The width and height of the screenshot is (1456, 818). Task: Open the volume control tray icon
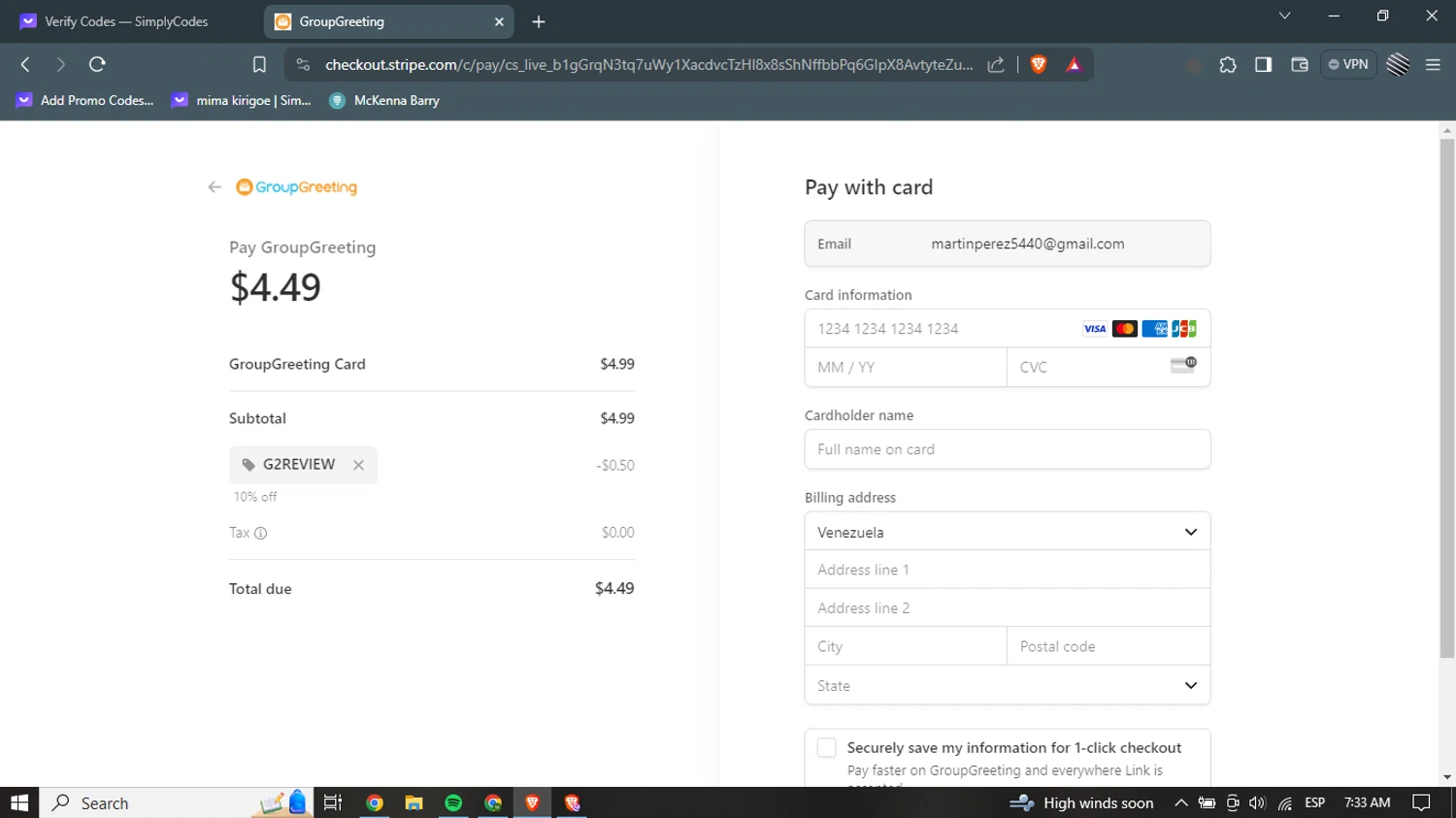click(x=1258, y=802)
